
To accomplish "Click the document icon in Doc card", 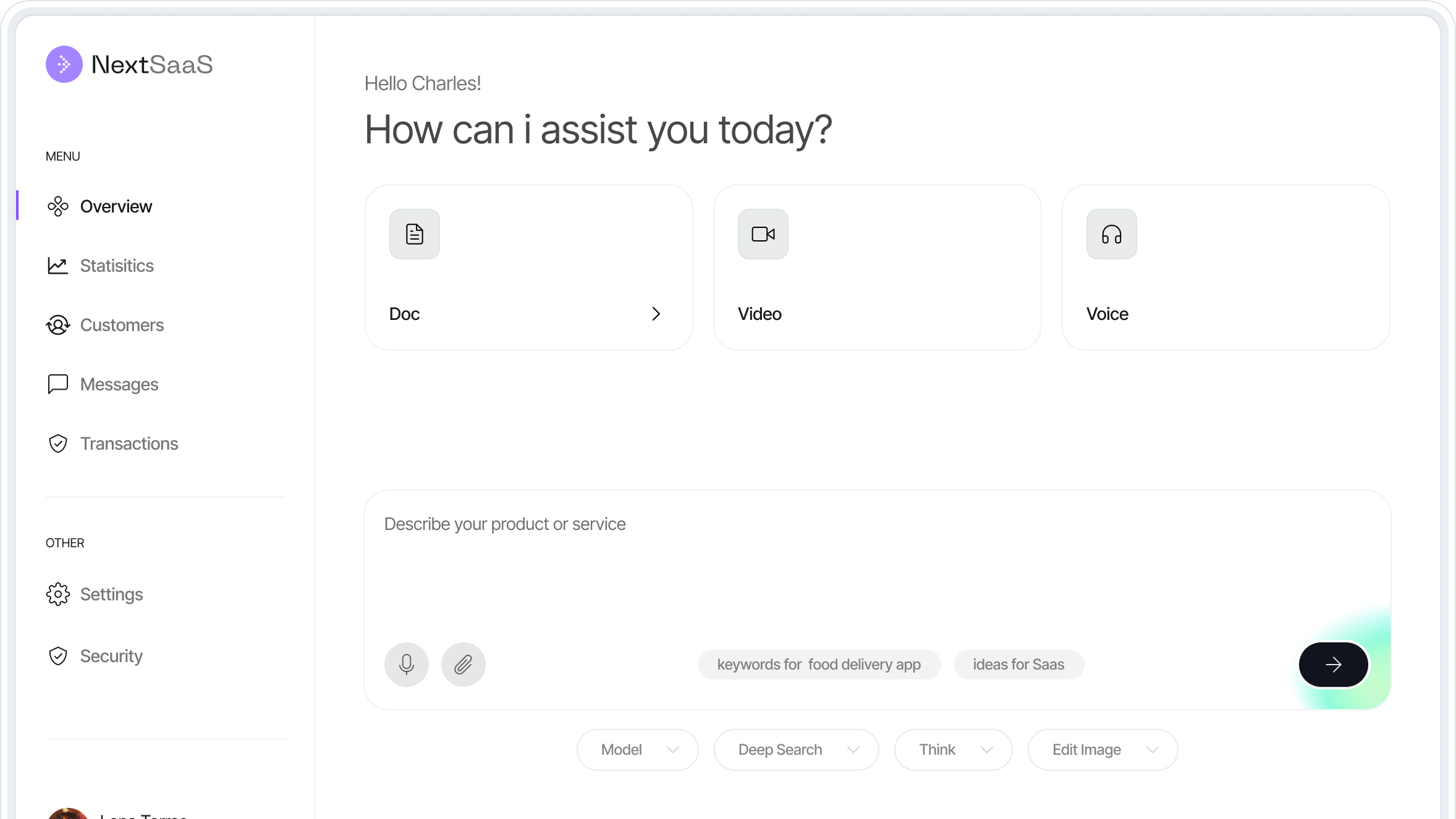I will point(414,234).
